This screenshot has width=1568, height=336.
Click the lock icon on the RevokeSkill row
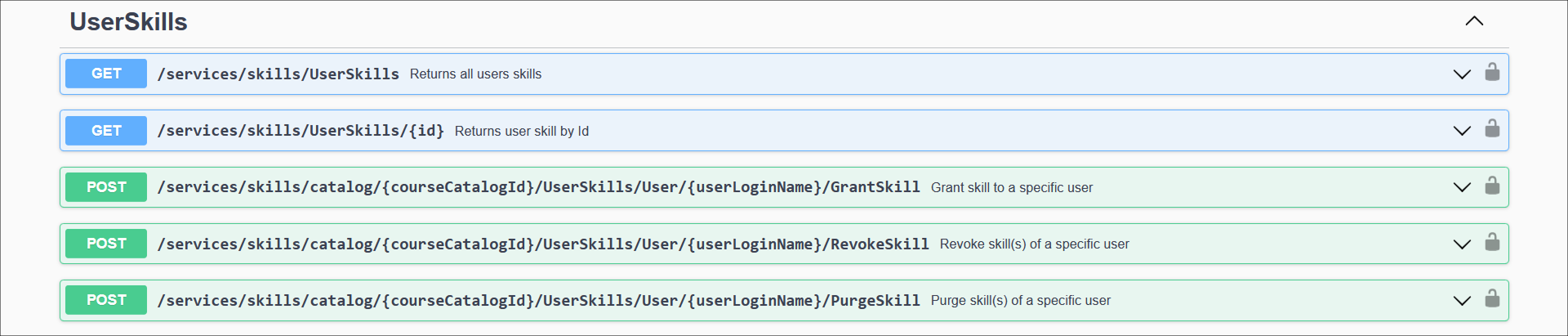point(1492,243)
